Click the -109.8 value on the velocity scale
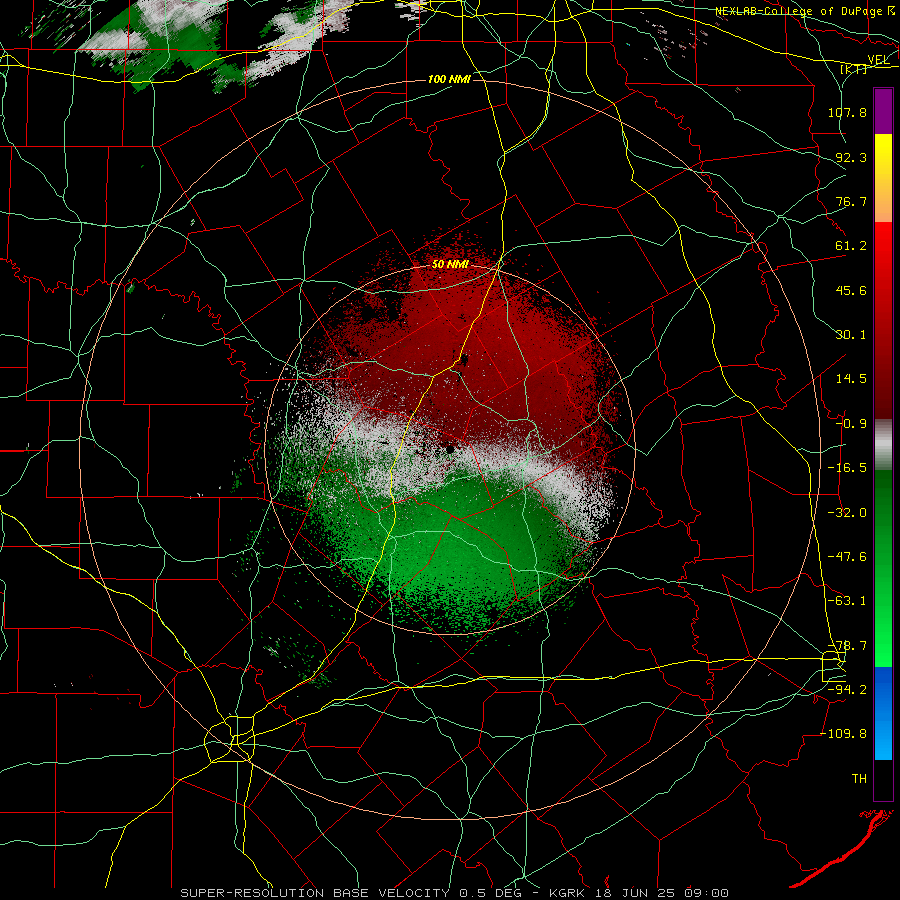The height and width of the screenshot is (900, 900). [843, 734]
